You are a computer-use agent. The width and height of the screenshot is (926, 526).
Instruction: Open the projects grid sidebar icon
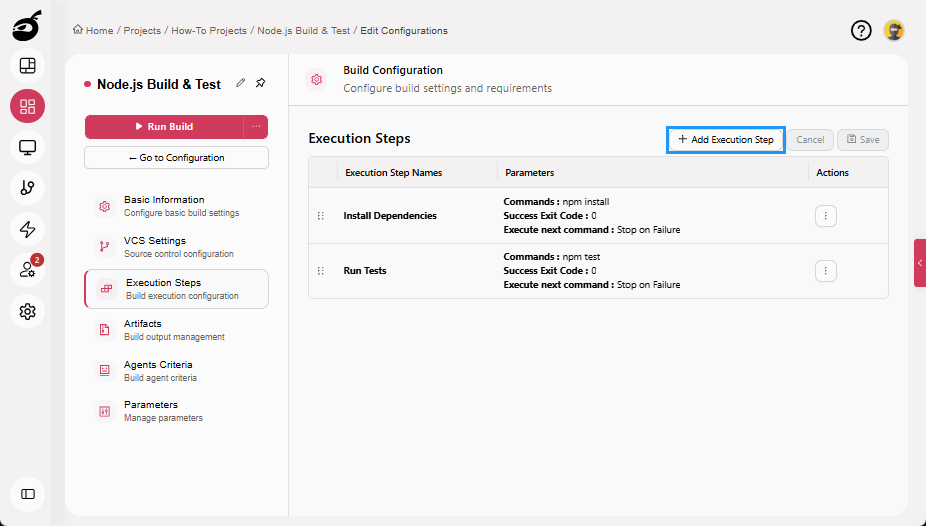pyautogui.click(x=27, y=106)
